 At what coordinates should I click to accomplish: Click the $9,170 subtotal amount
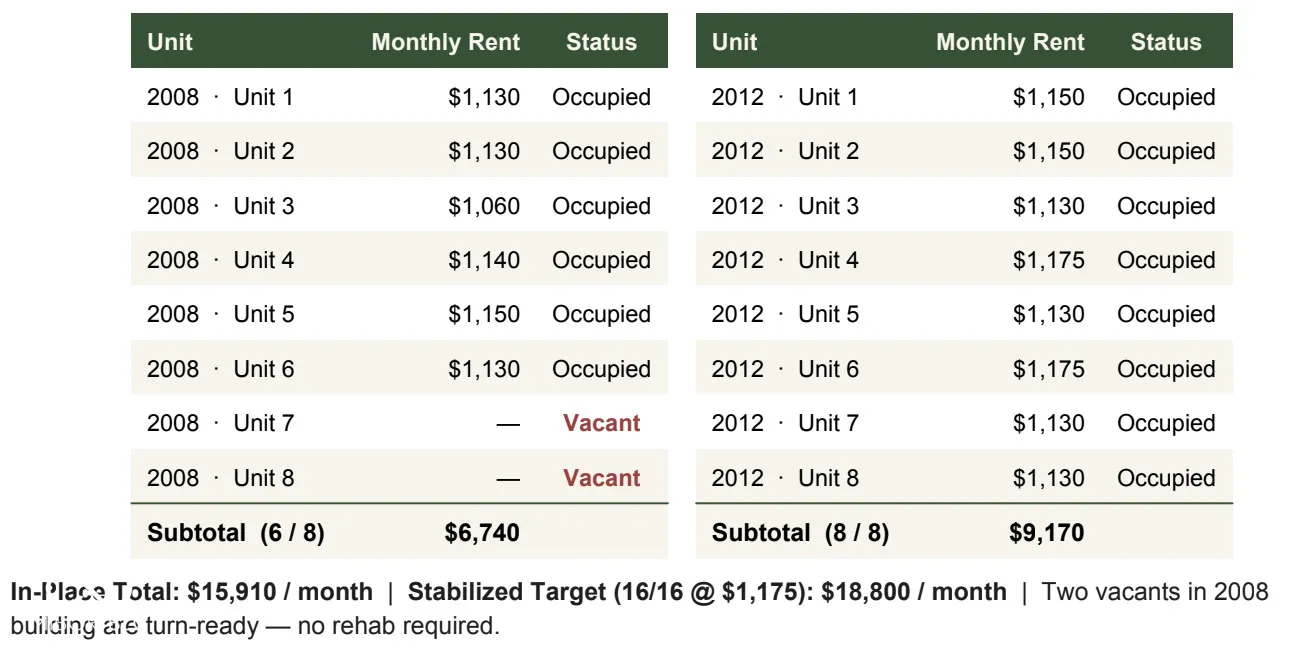pyautogui.click(x=1046, y=533)
